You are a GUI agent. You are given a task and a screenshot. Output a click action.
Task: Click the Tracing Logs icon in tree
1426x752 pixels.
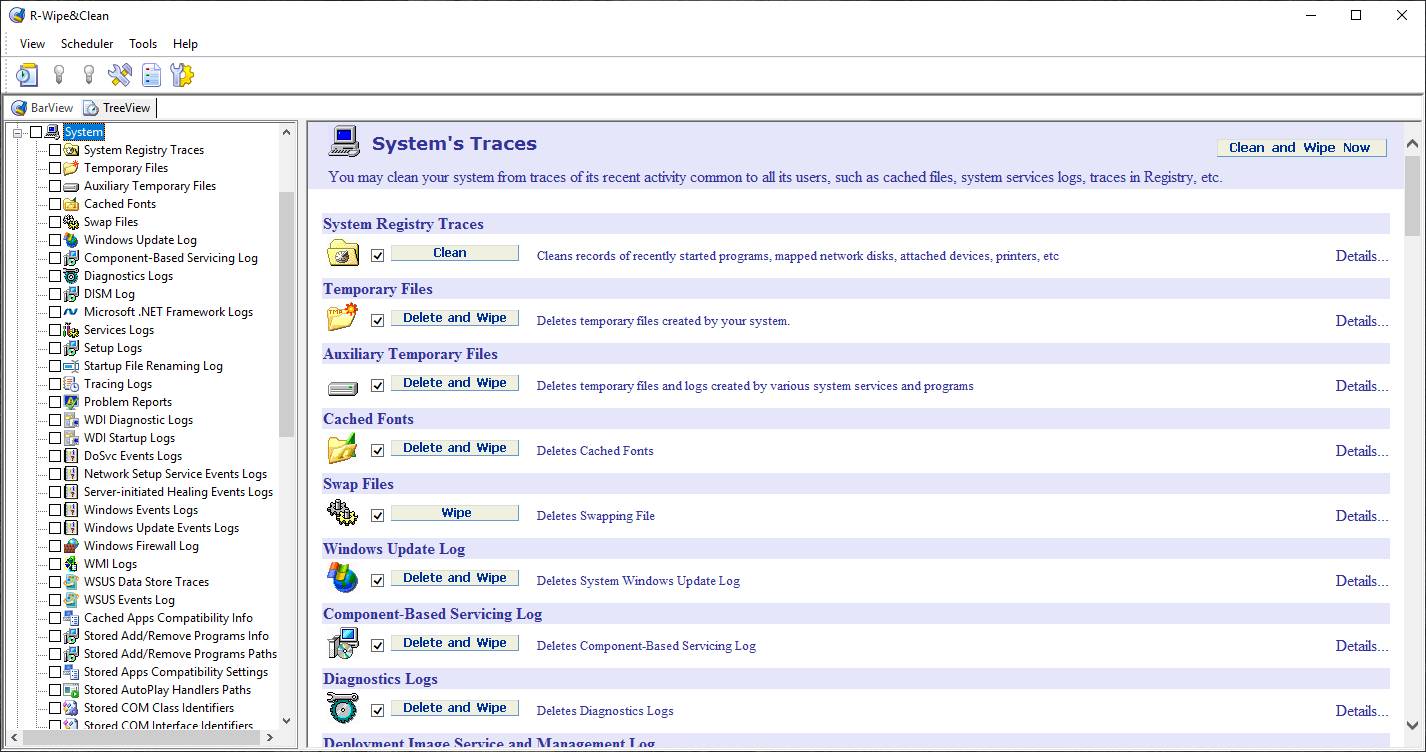71,384
